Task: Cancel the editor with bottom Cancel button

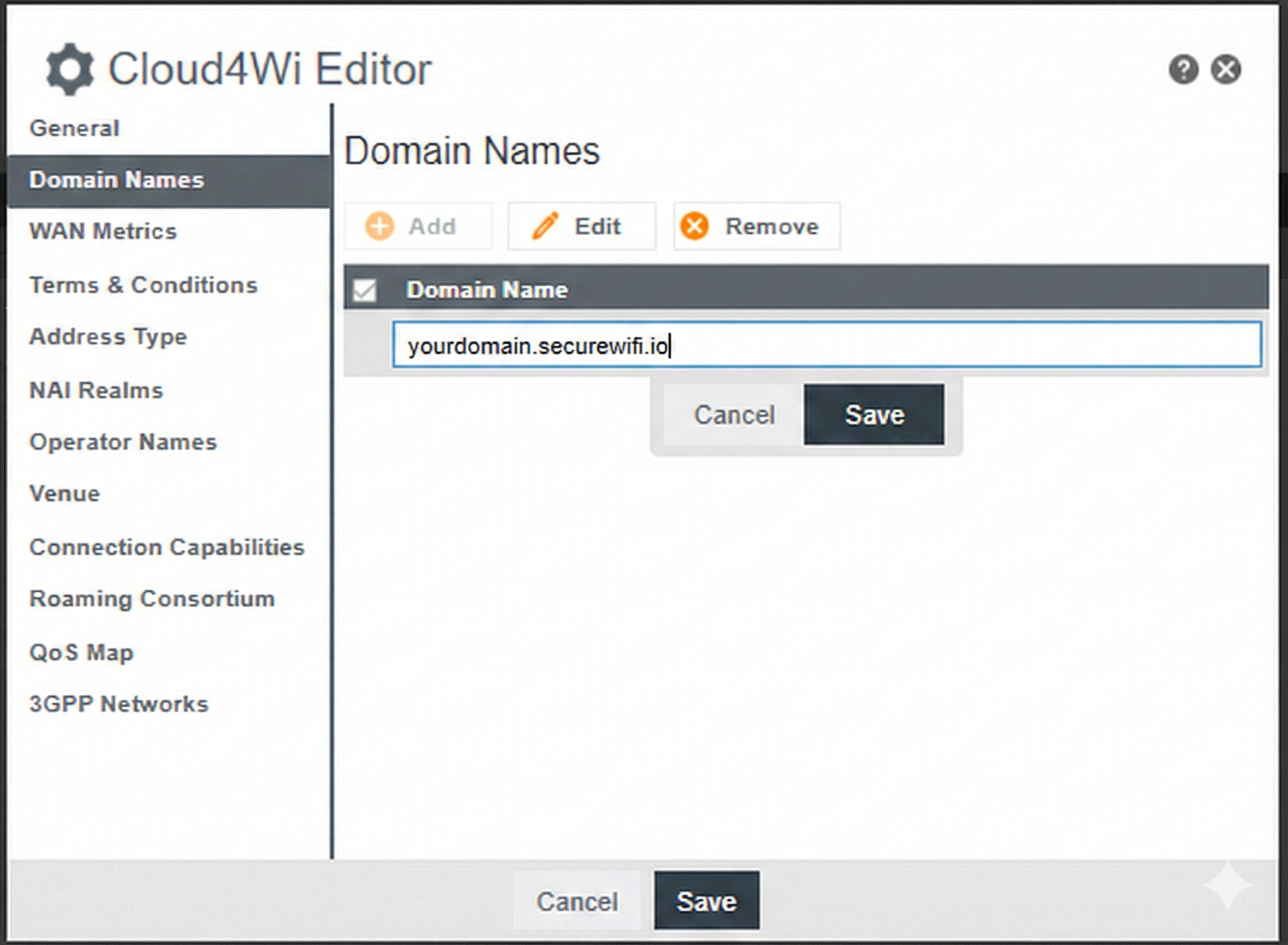Action: click(577, 901)
